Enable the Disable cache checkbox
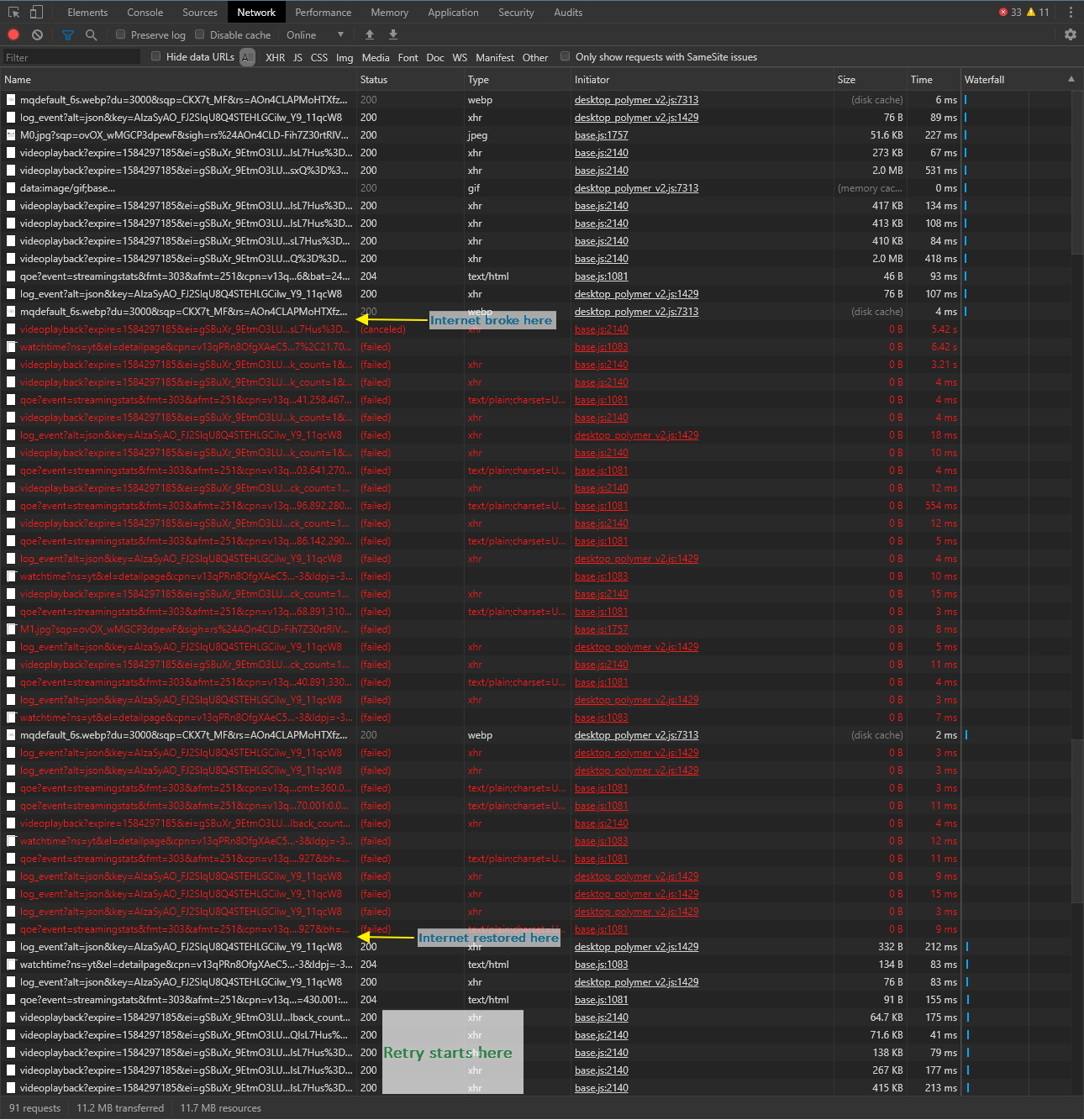The image size is (1084, 1120). (x=199, y=34)
